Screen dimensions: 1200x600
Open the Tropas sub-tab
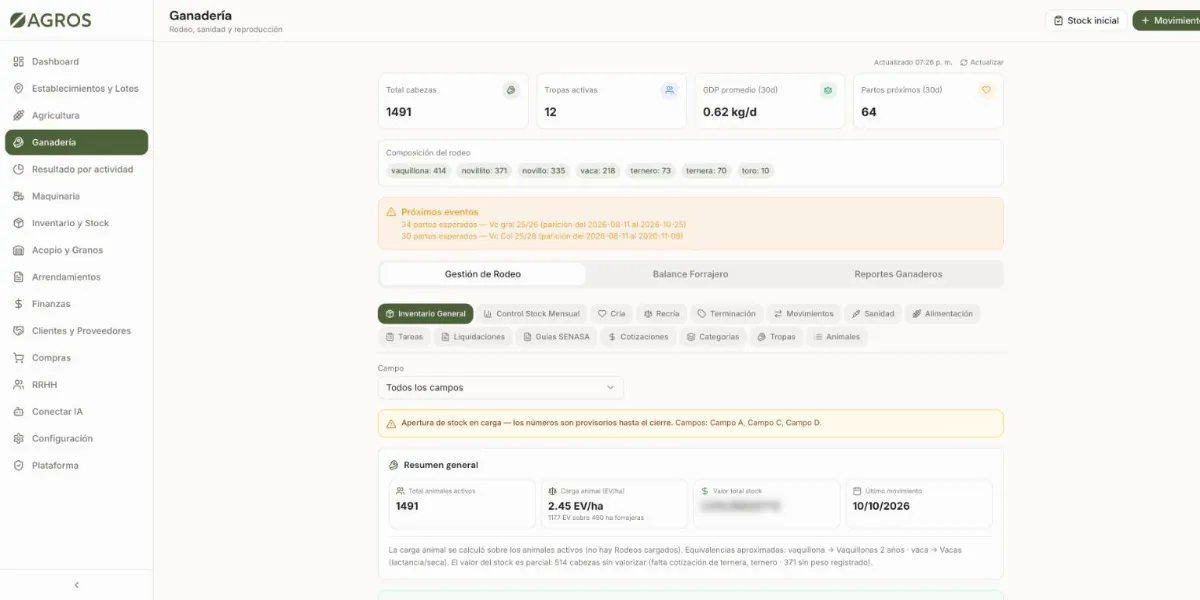(x=777, y=337)
